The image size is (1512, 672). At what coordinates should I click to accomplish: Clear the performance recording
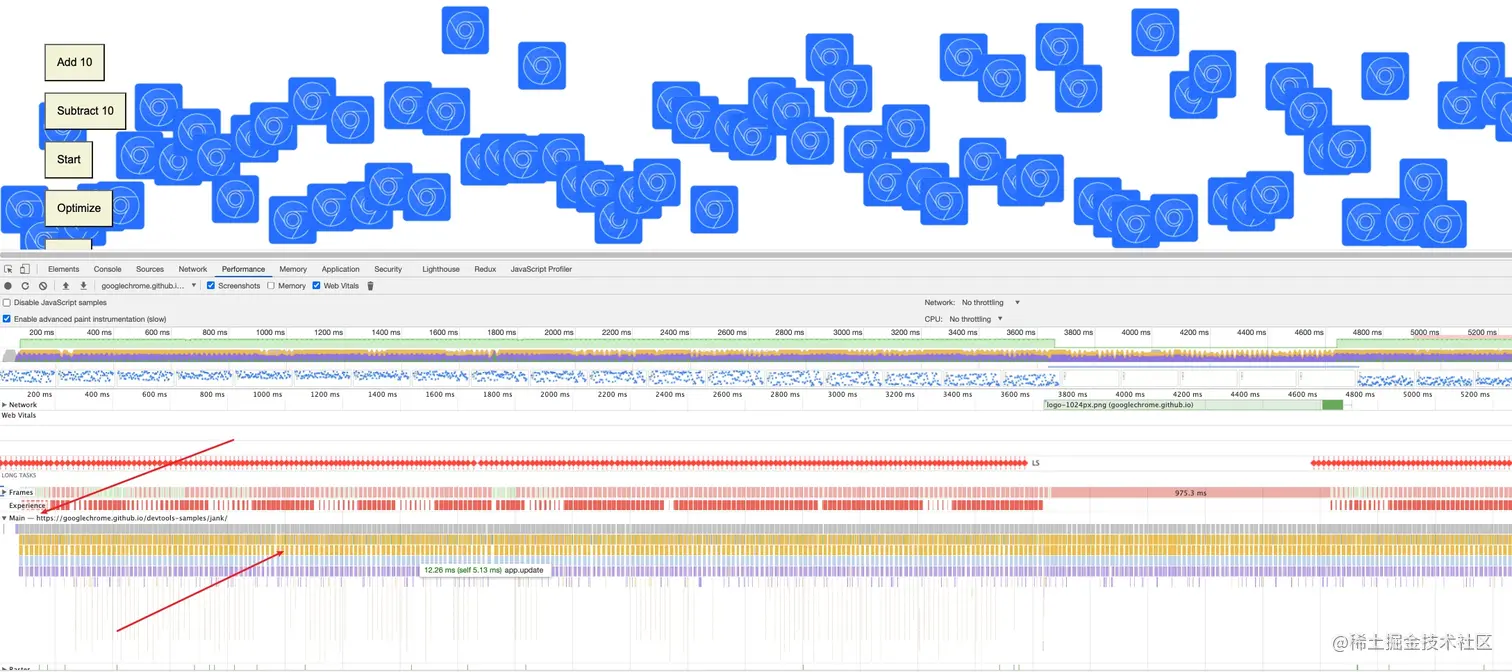coord(43,286)
